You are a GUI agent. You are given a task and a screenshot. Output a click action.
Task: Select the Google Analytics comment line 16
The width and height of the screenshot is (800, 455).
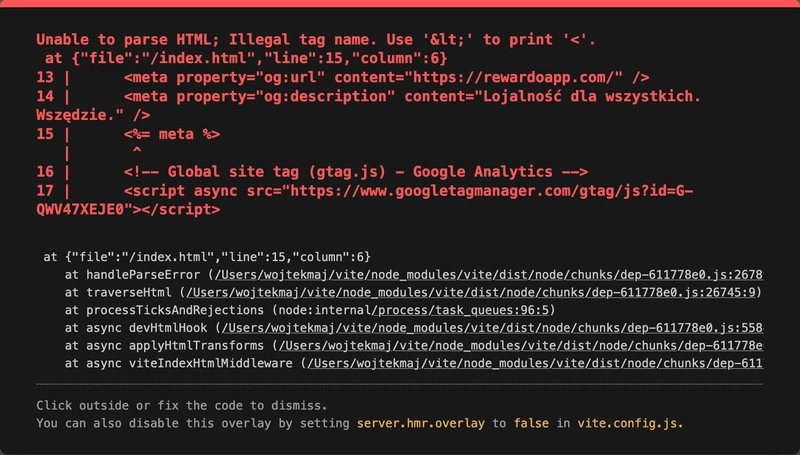312,172
